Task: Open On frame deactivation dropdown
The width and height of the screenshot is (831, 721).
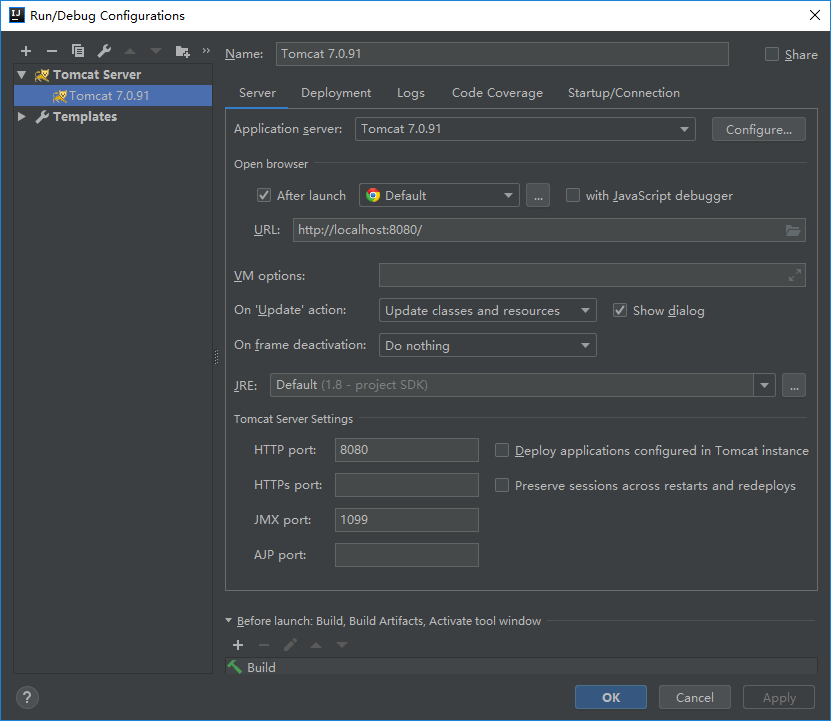Action: pos(488,345)
